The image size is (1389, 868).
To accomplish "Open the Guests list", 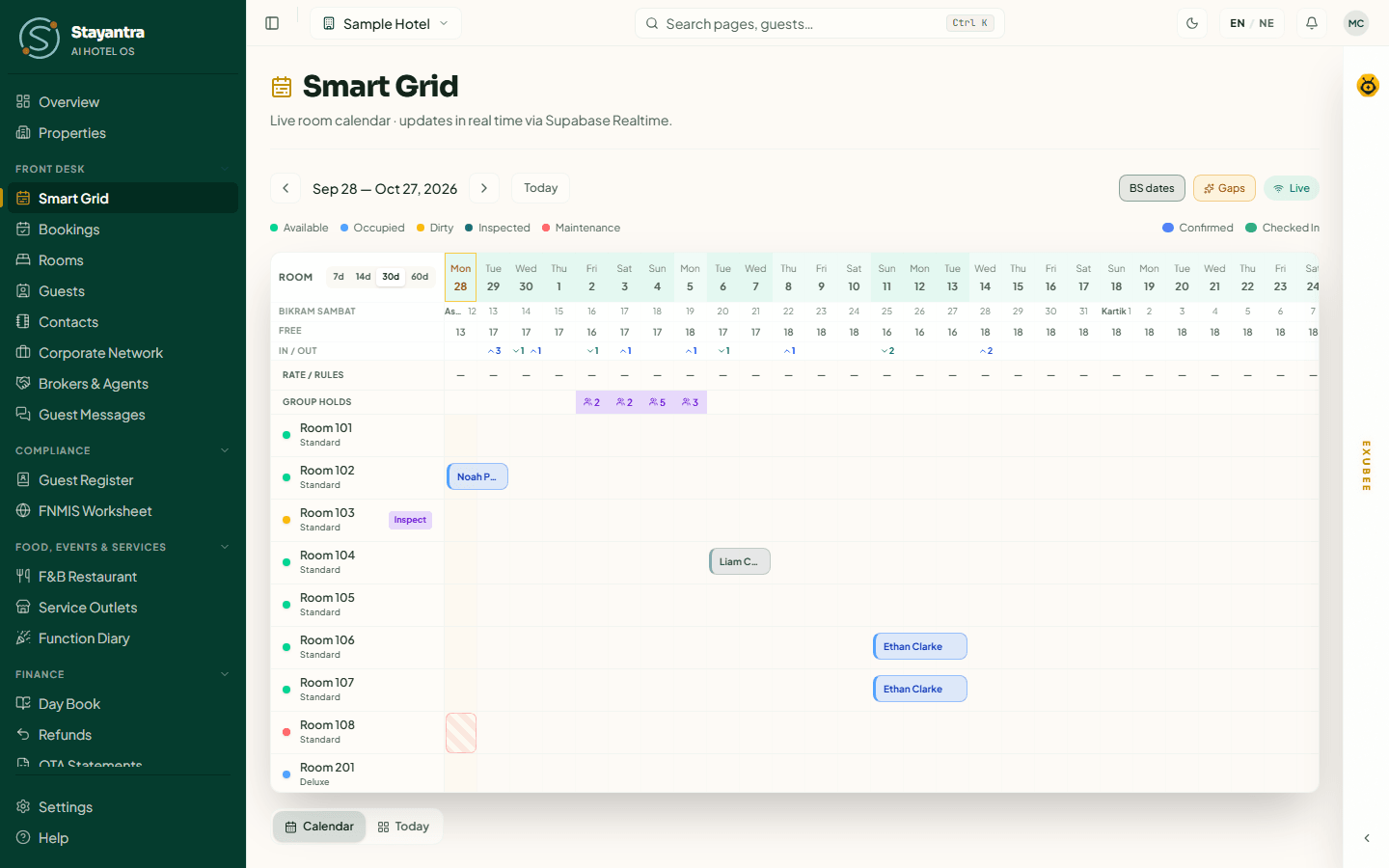I will pyautogui.click(x=123, y=291).
